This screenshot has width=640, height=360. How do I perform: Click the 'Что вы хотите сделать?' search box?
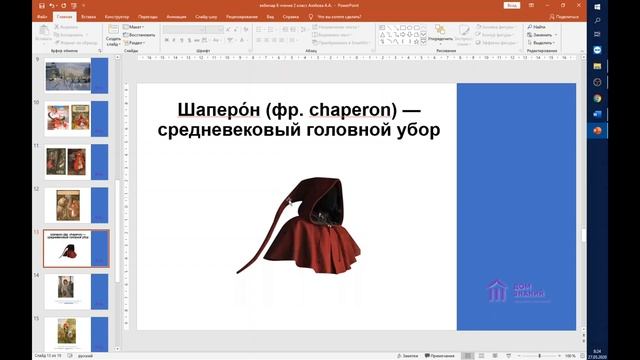[336, 17]
